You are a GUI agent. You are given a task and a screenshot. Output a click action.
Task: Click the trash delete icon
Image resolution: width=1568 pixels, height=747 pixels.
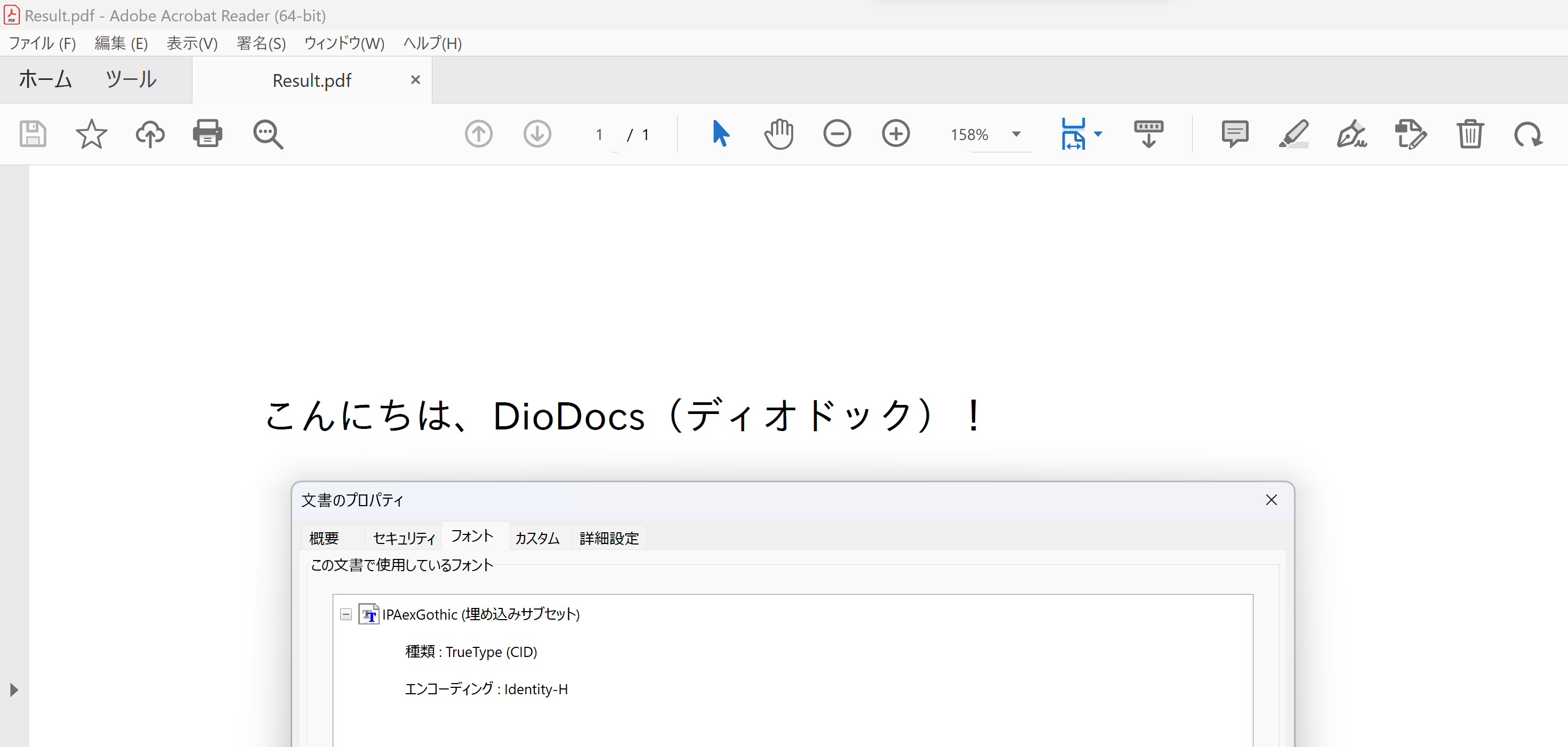point(1470,134)
